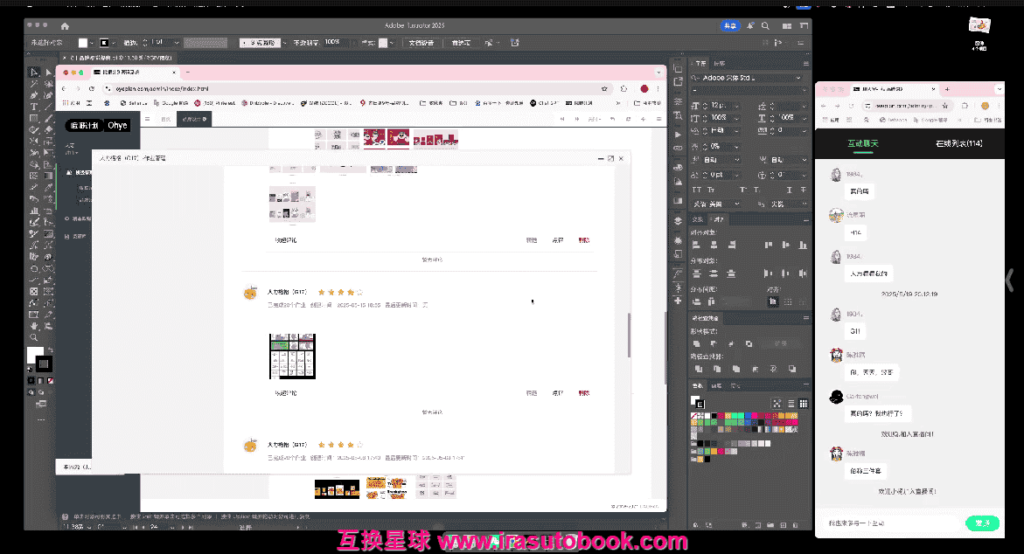Image resolution: width=1024 pixels, height=554 pixels.
Task: Select interactive chat tab in right browser
Action: (863, 143)
